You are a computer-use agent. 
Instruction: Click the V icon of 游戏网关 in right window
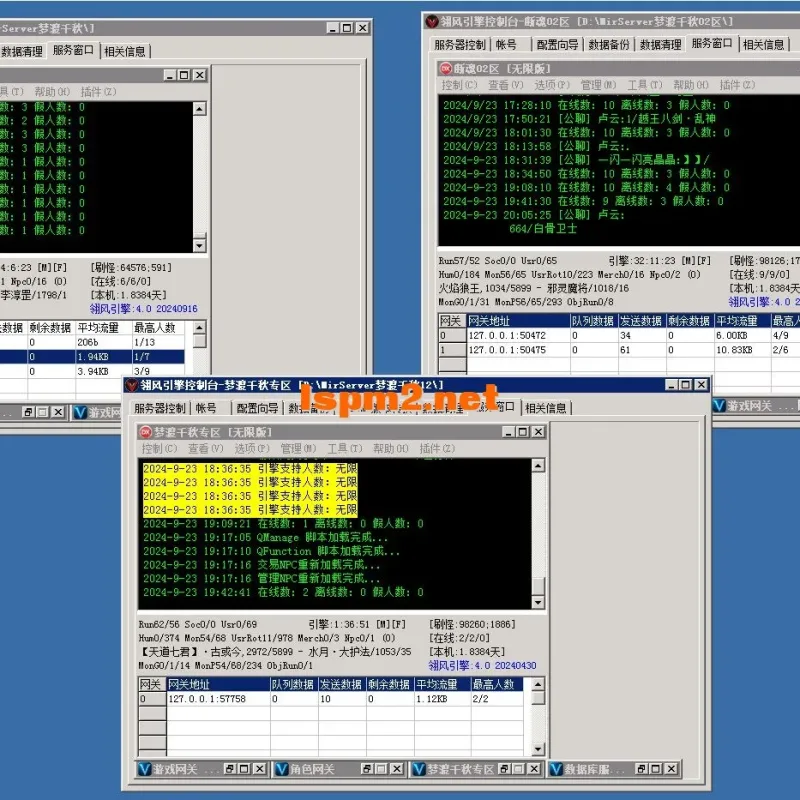[719, 406]
